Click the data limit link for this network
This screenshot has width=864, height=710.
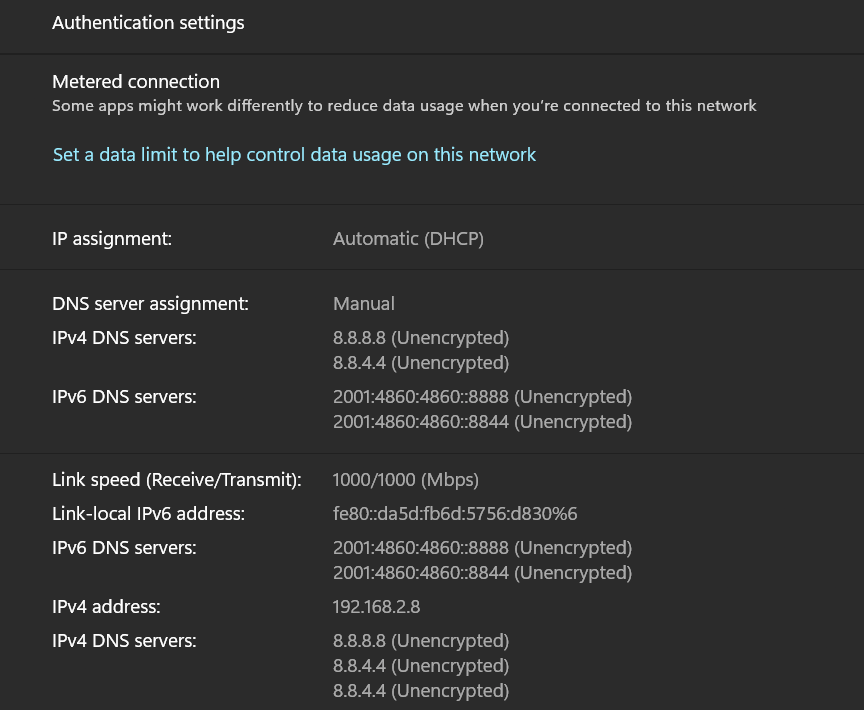(294, 155)
